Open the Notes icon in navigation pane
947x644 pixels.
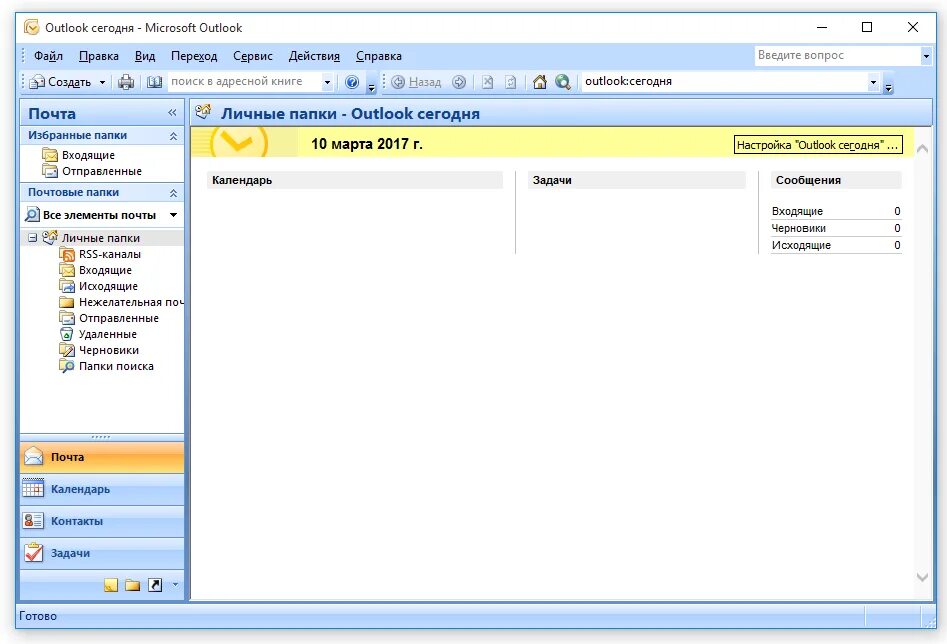pos(111,585)
